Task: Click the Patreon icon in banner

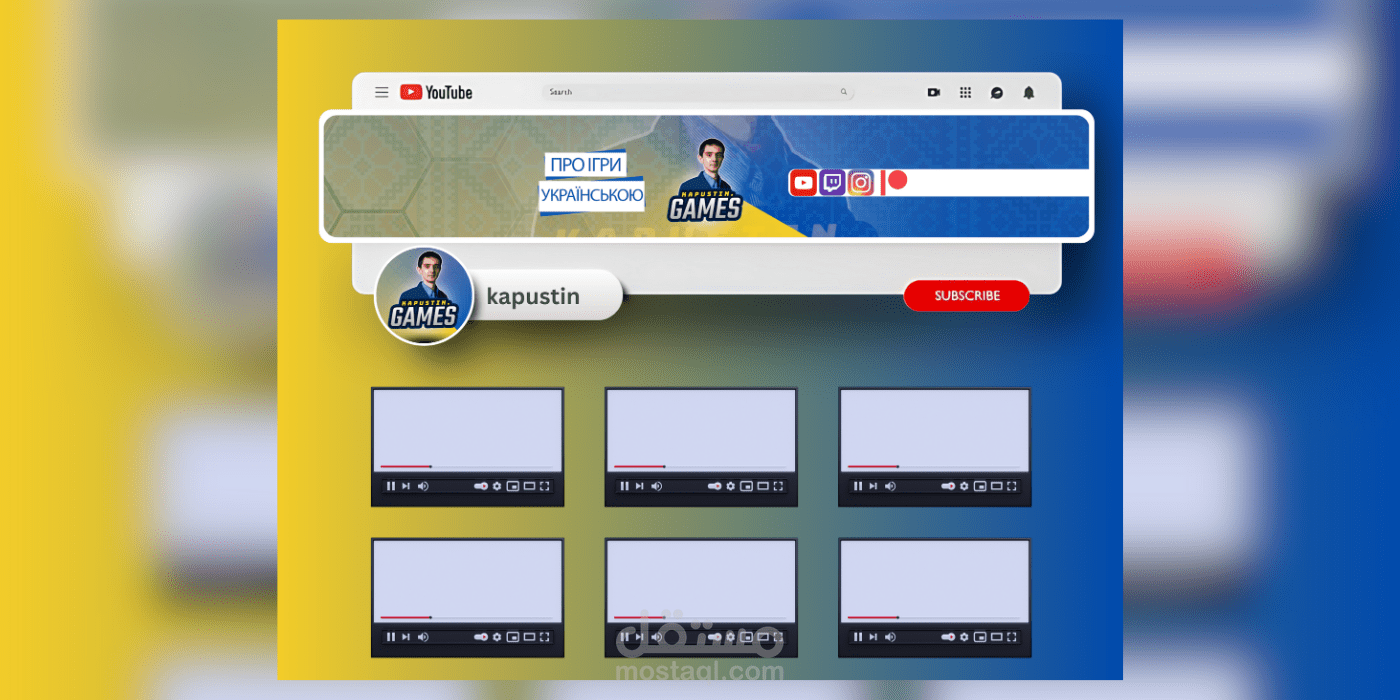Action: [894, 182]
